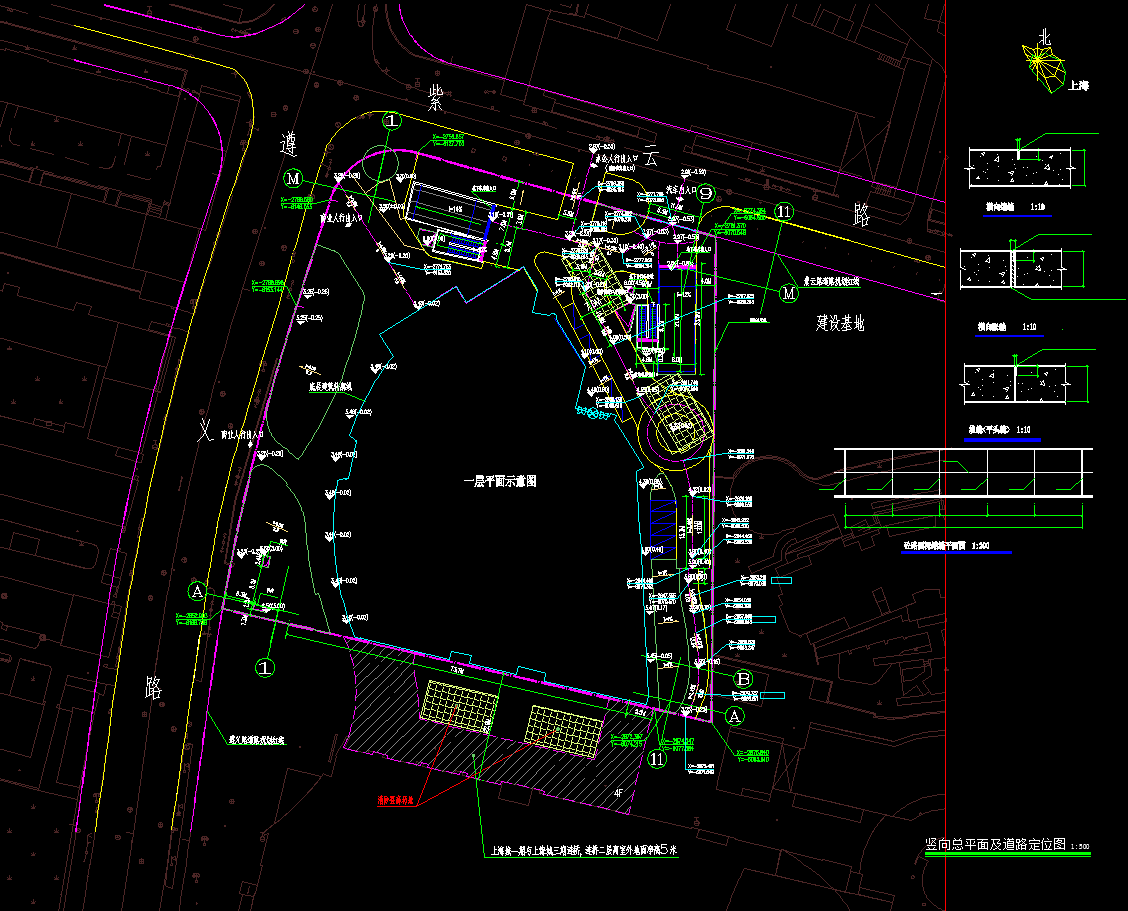Select grid bubble 1 above the site

(x=391, y=120)
